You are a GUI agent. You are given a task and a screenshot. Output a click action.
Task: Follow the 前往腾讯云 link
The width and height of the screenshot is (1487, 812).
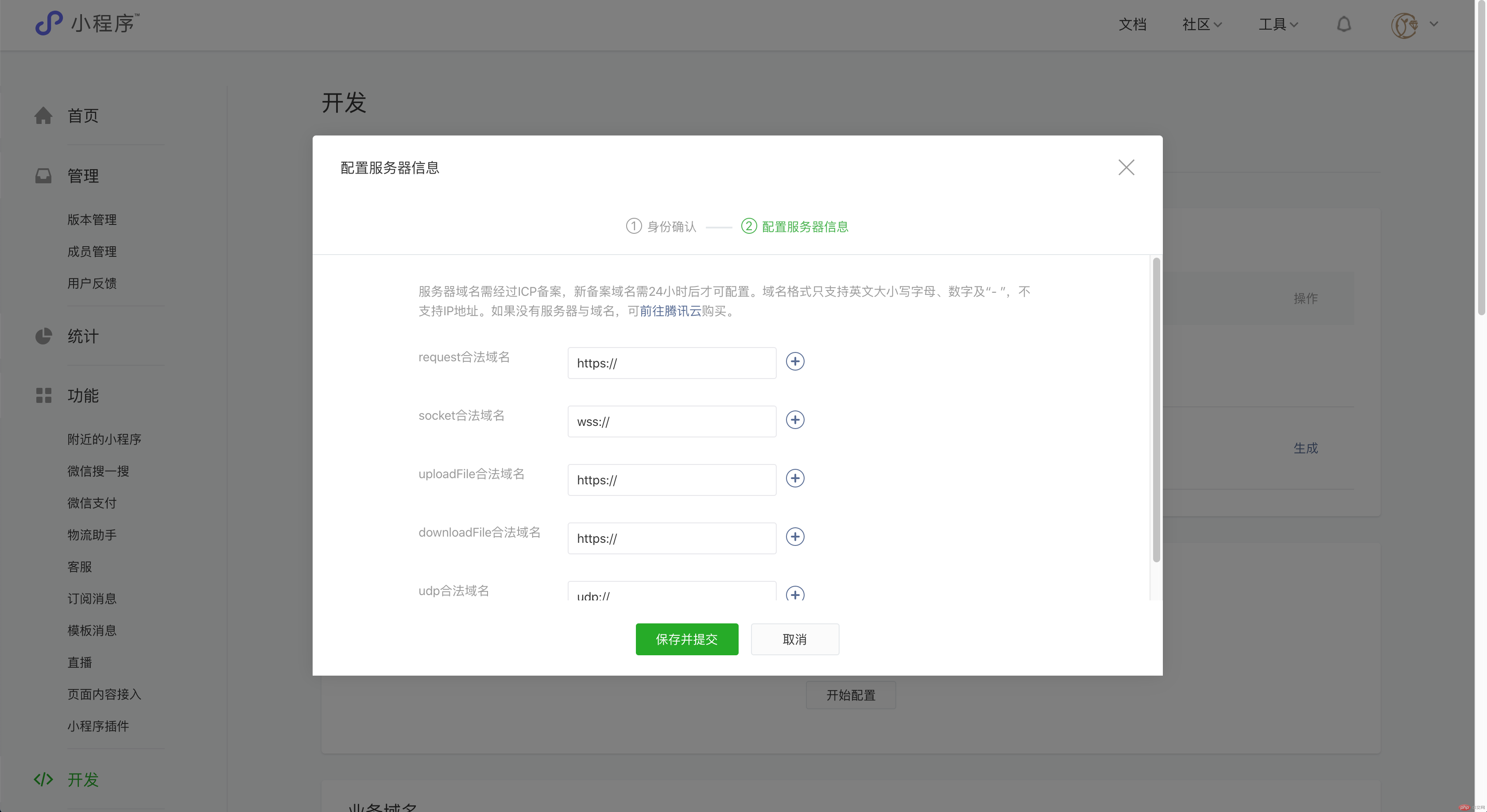(x=670, y=311)
